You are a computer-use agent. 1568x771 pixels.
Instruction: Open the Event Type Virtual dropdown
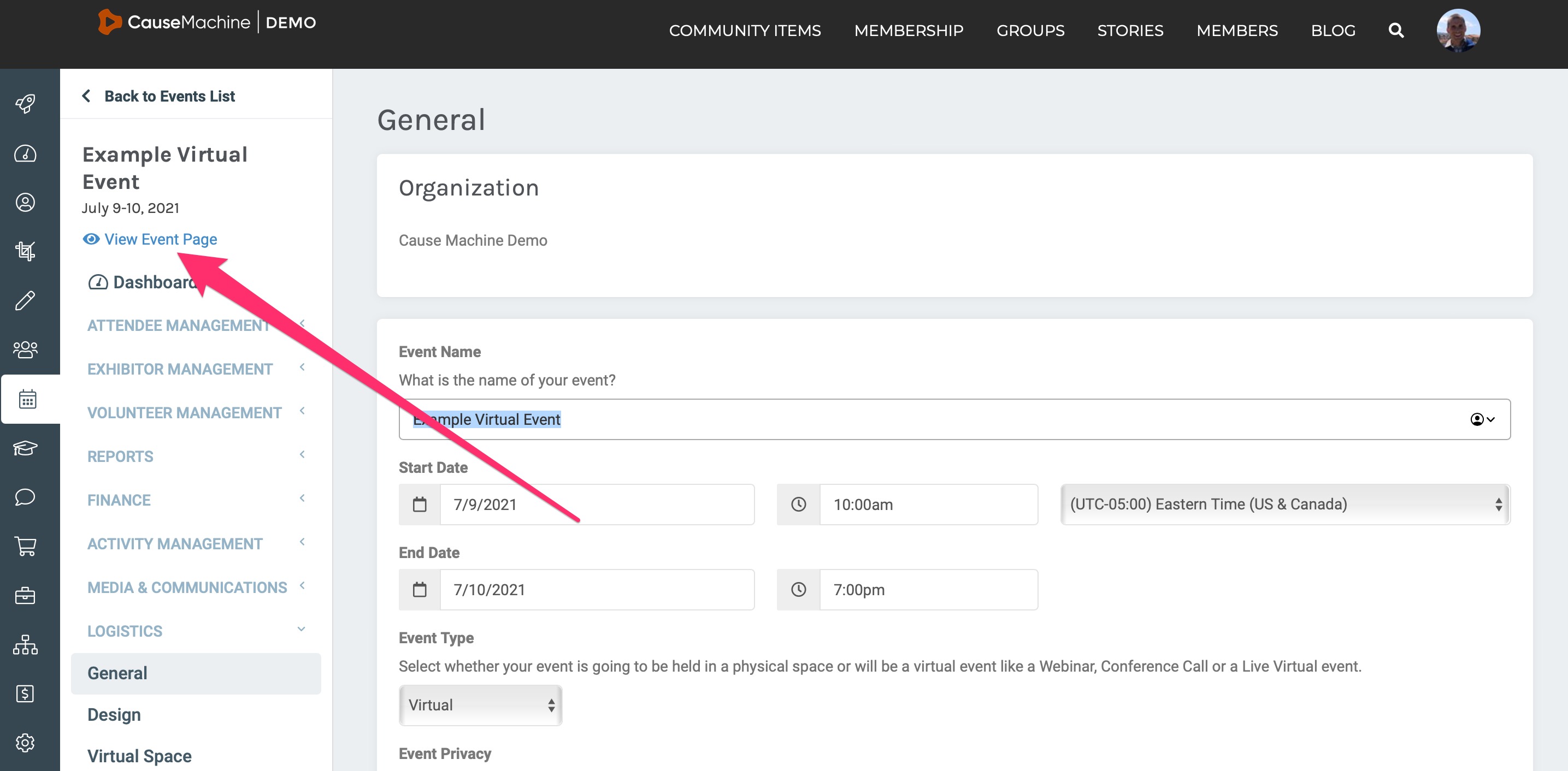(480, 705)
